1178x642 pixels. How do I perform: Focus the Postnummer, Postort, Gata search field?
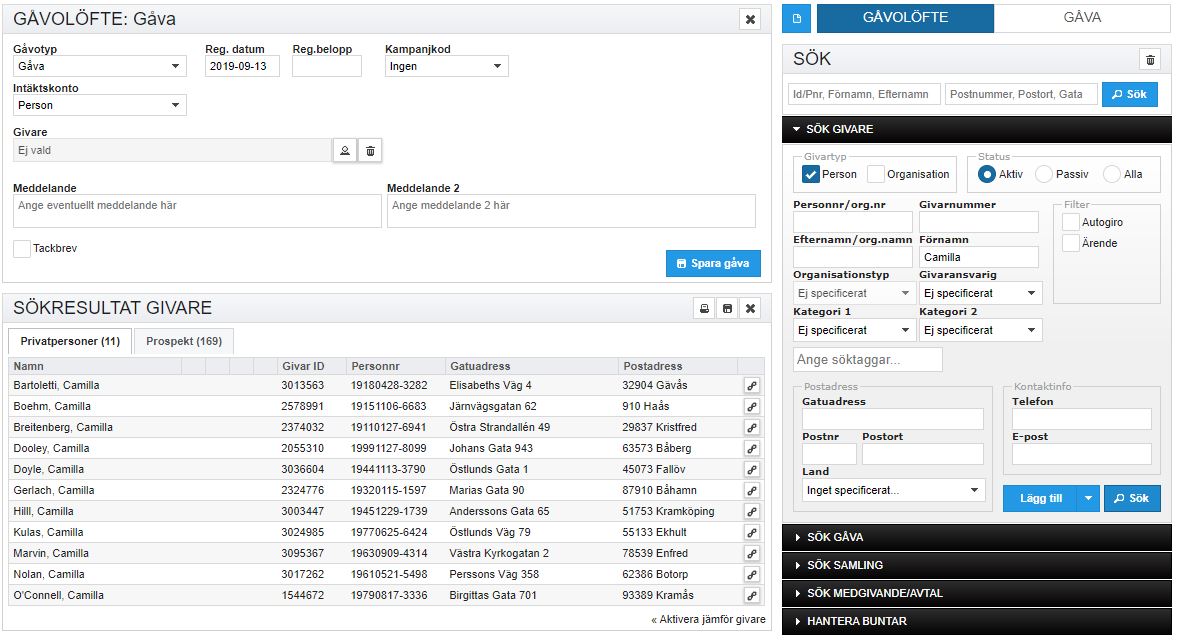(1021, 95)
